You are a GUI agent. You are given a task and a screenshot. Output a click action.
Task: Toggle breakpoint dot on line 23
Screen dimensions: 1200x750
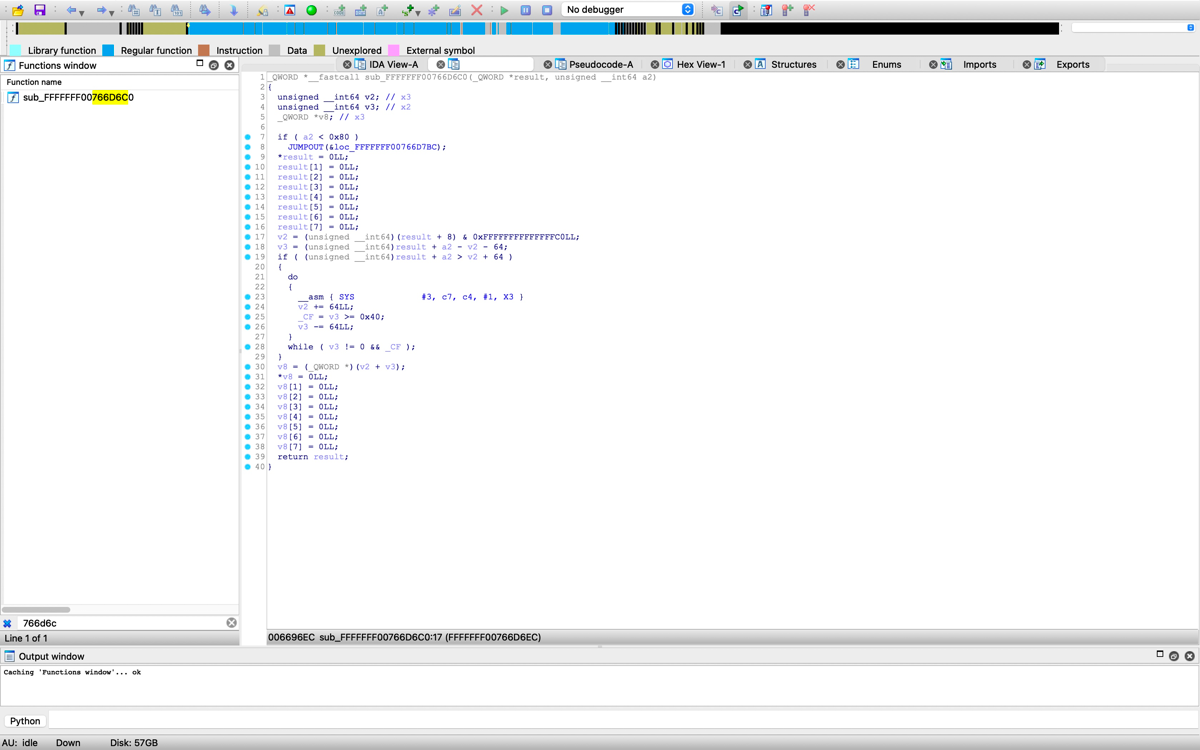(248, 297)
